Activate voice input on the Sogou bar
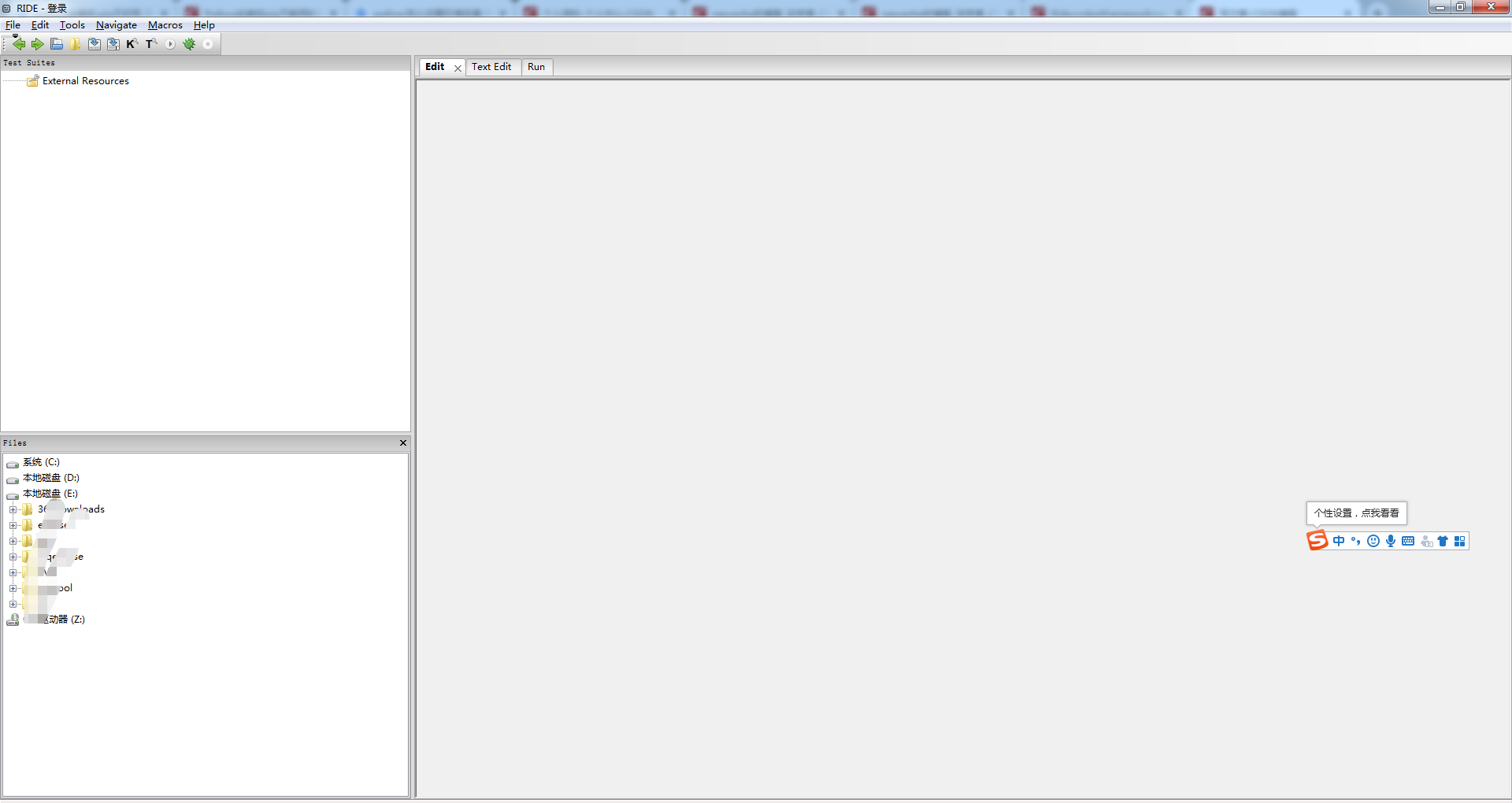The height and width of the screenshot is (803, 1512). [1391, 541]
